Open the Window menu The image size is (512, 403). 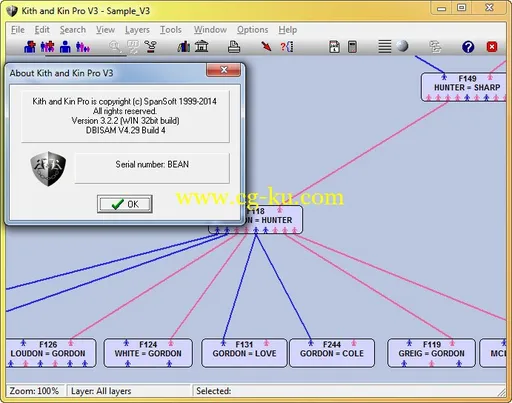pyautogui.click(x=210, y=30)
